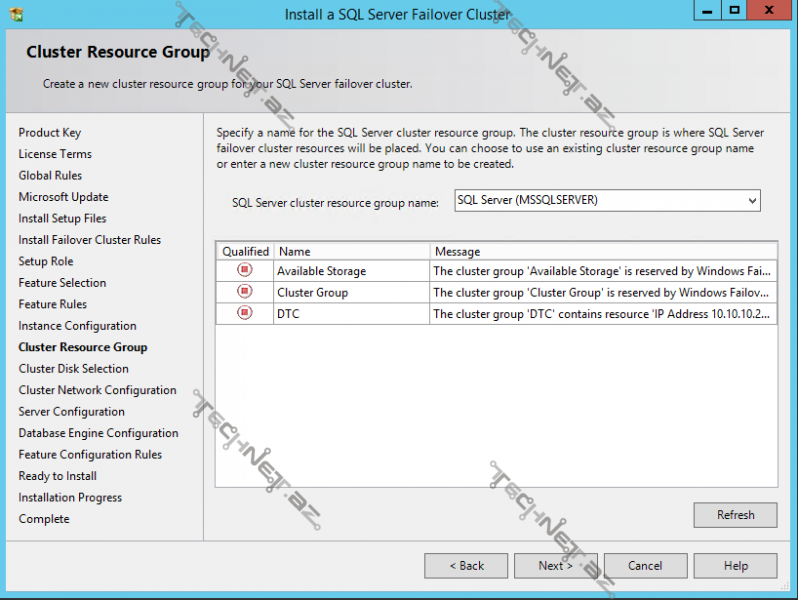Jump to Cluster Disk Selection step

[73, 369]
